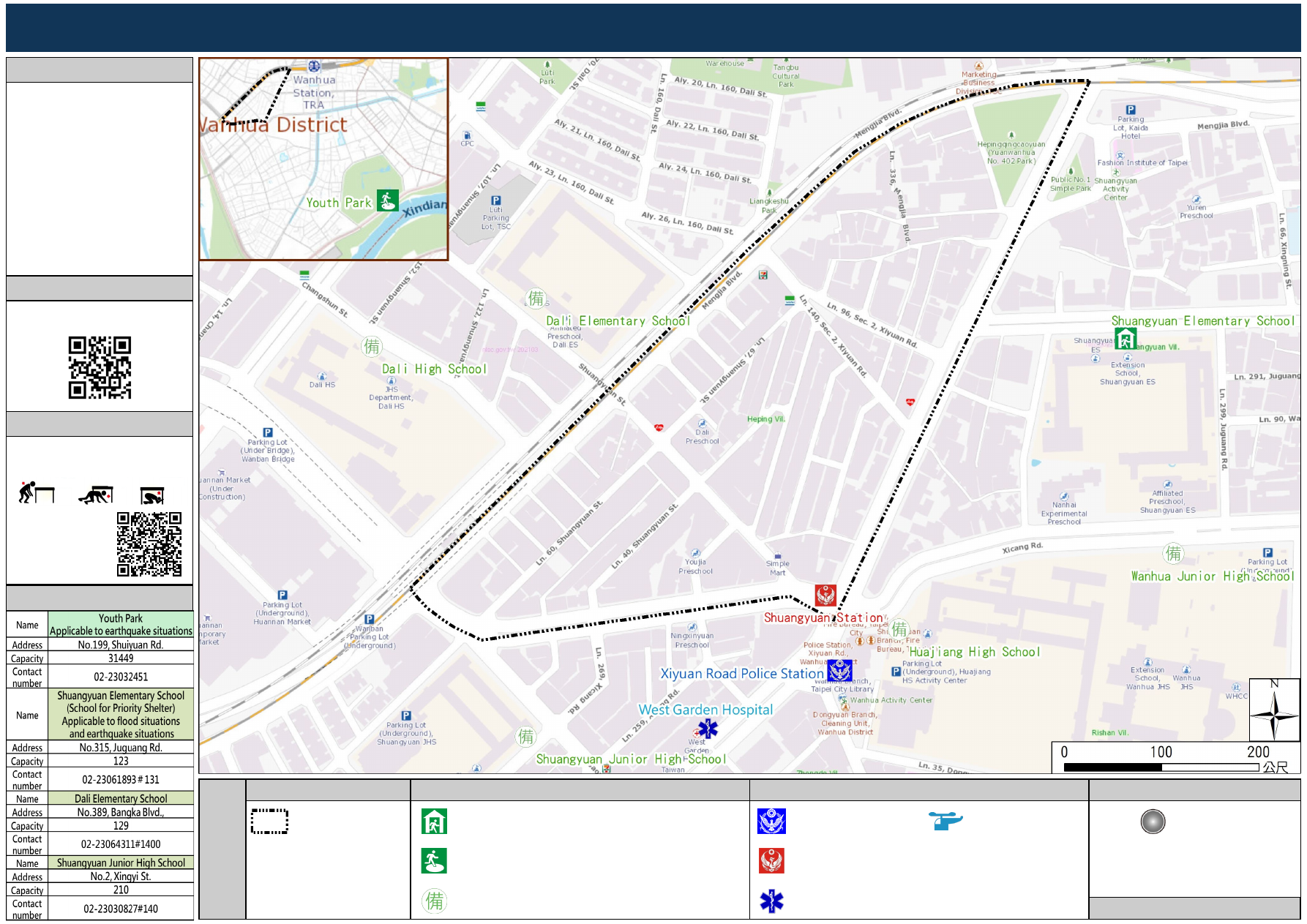Click the 'Simple Mart' map label

point(777,568)
